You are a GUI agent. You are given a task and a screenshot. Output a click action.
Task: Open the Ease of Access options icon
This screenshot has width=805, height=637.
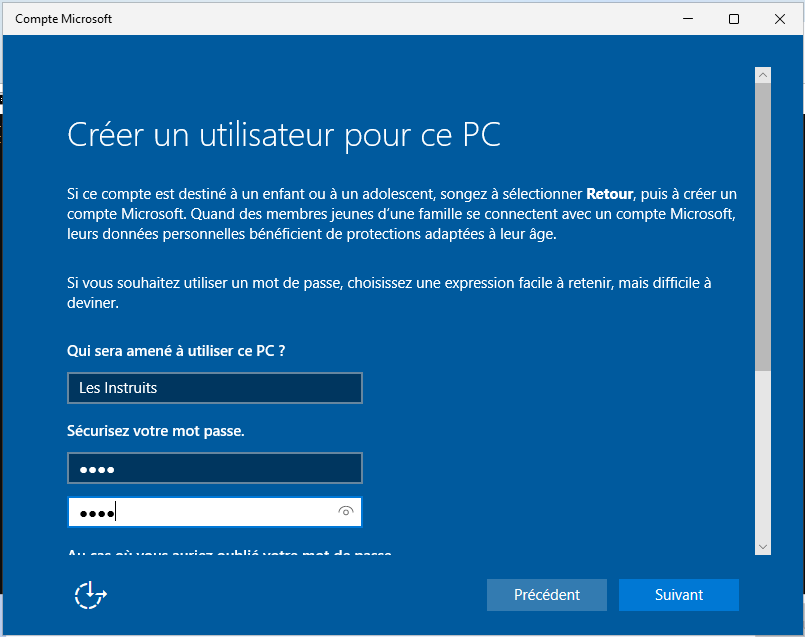click(x=90, y=595)
